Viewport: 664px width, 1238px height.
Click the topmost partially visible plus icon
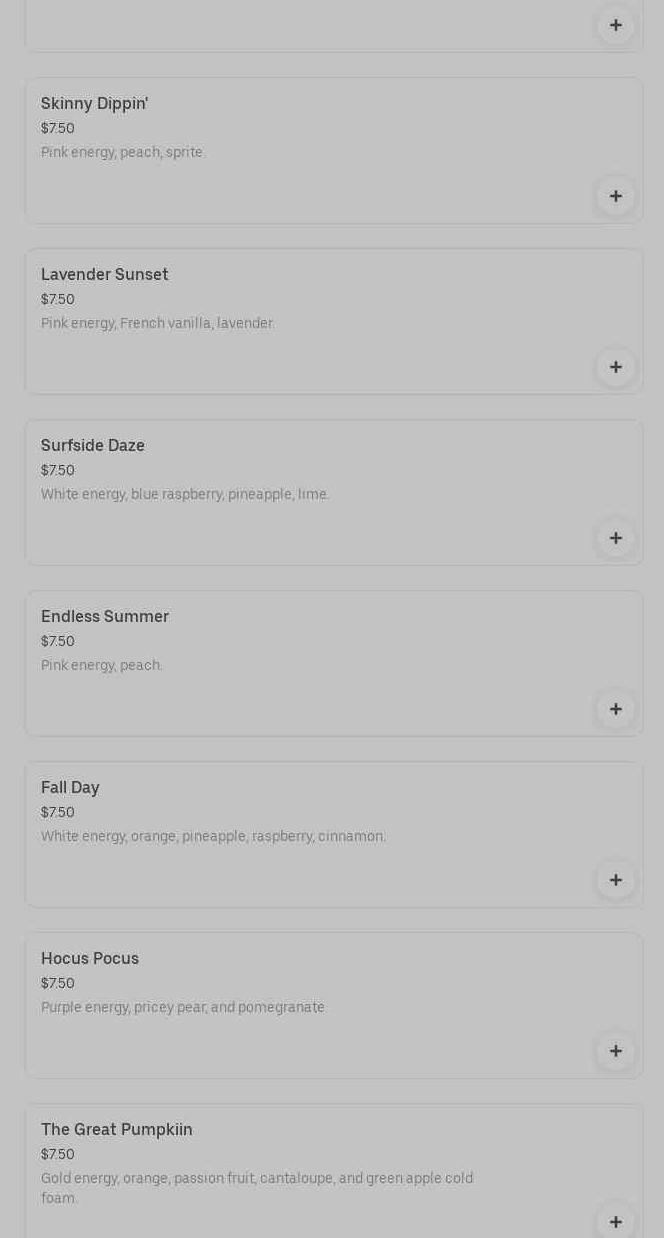615,25
